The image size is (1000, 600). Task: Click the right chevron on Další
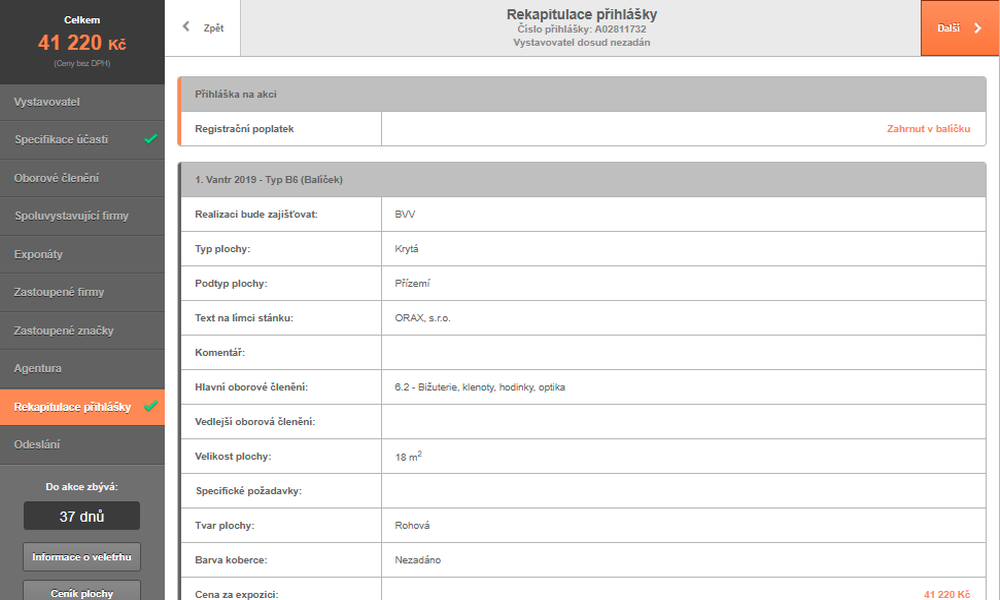tap(978, 28)
